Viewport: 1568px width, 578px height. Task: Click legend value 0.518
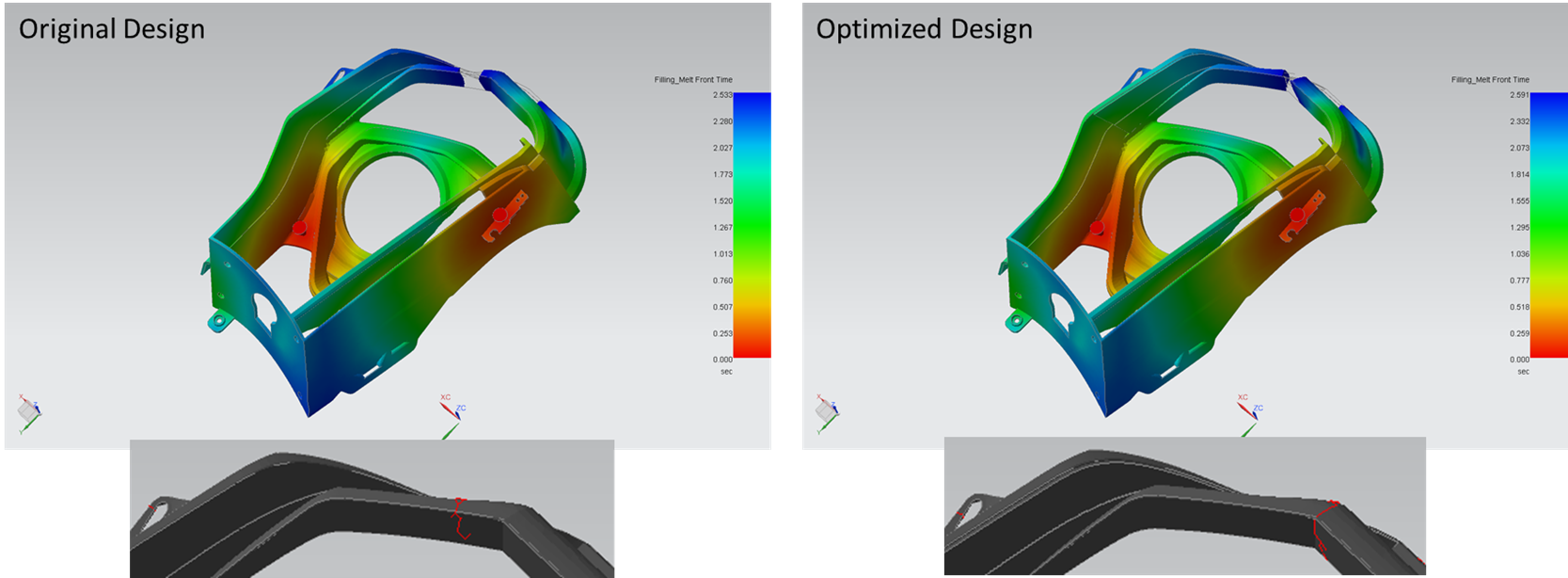coord(1519,307)
